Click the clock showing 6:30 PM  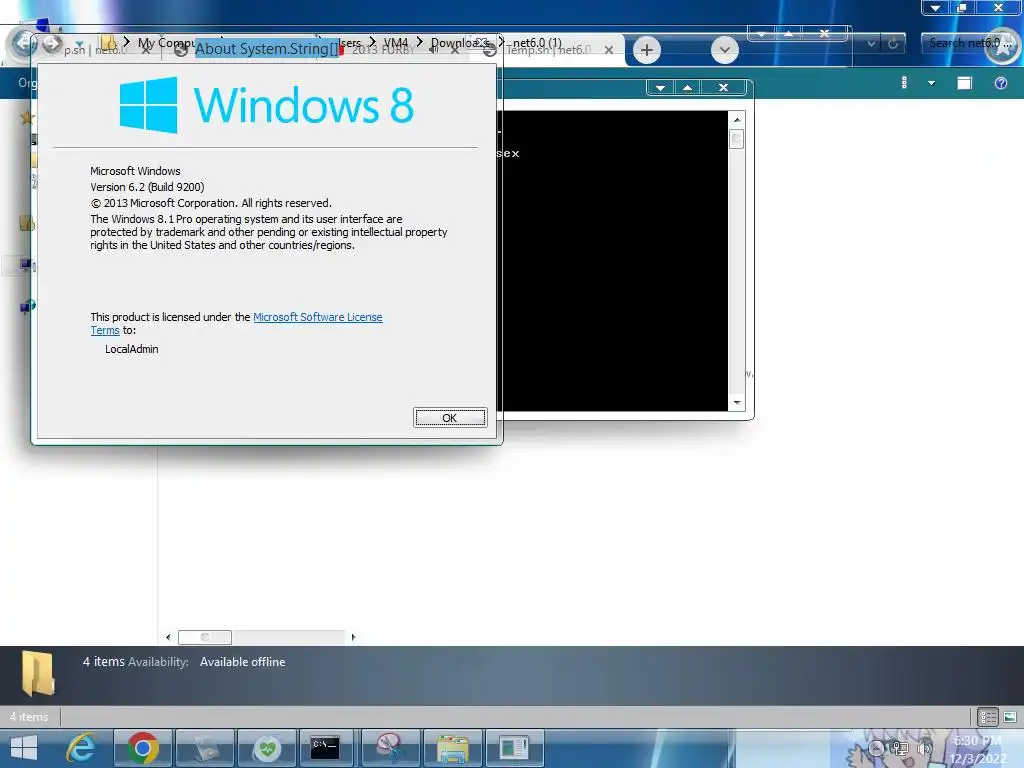977,741
